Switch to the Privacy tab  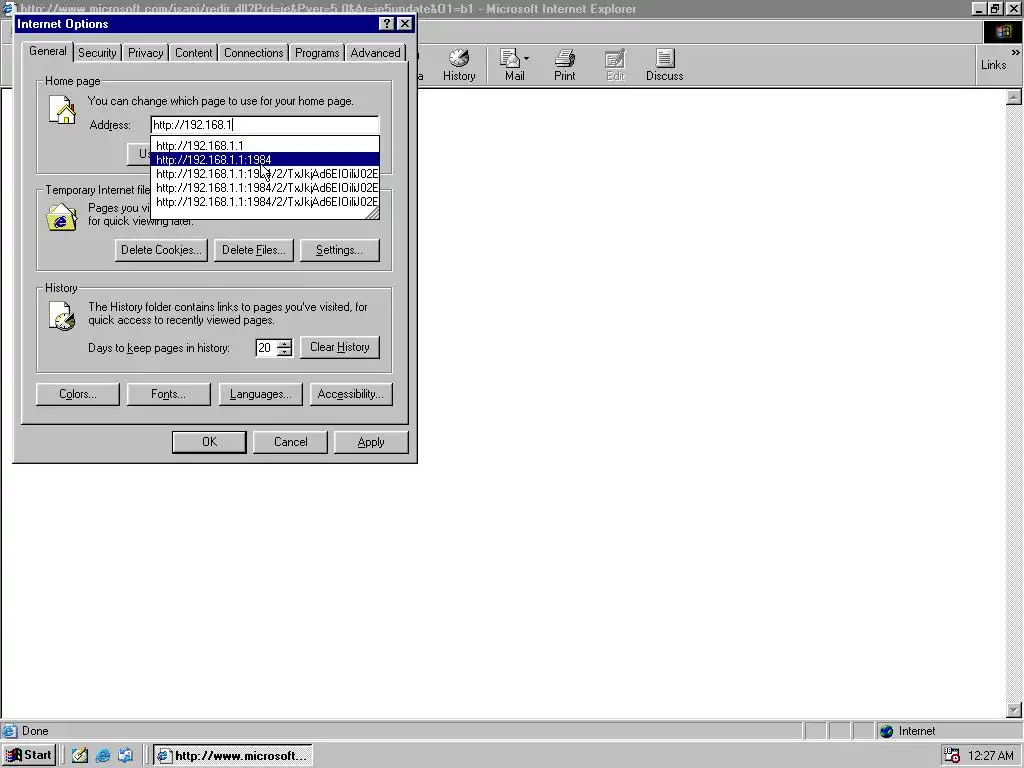point(145,53)
